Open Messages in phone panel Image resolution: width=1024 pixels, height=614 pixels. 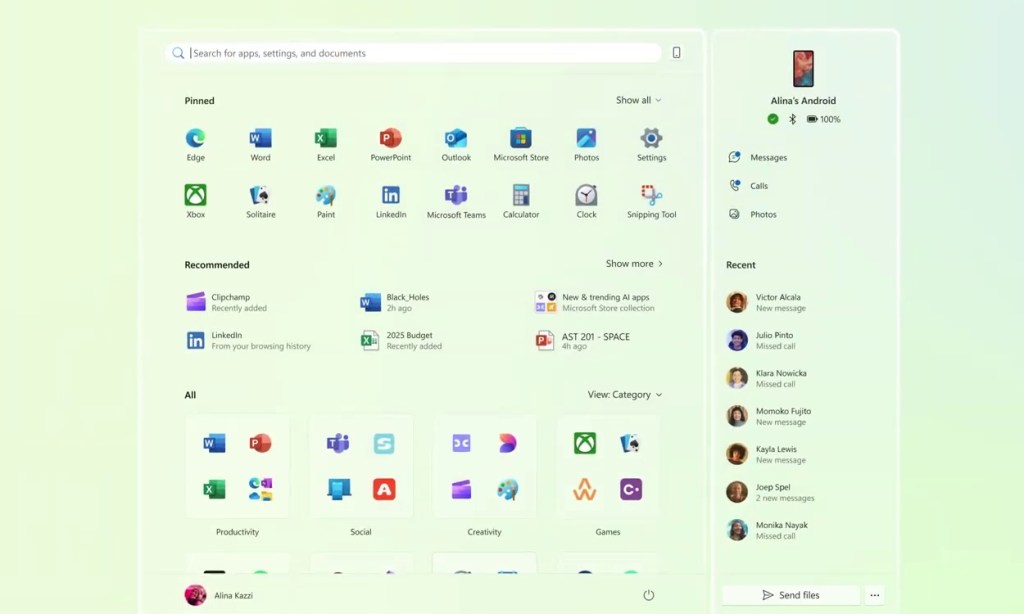pos(758,157)
